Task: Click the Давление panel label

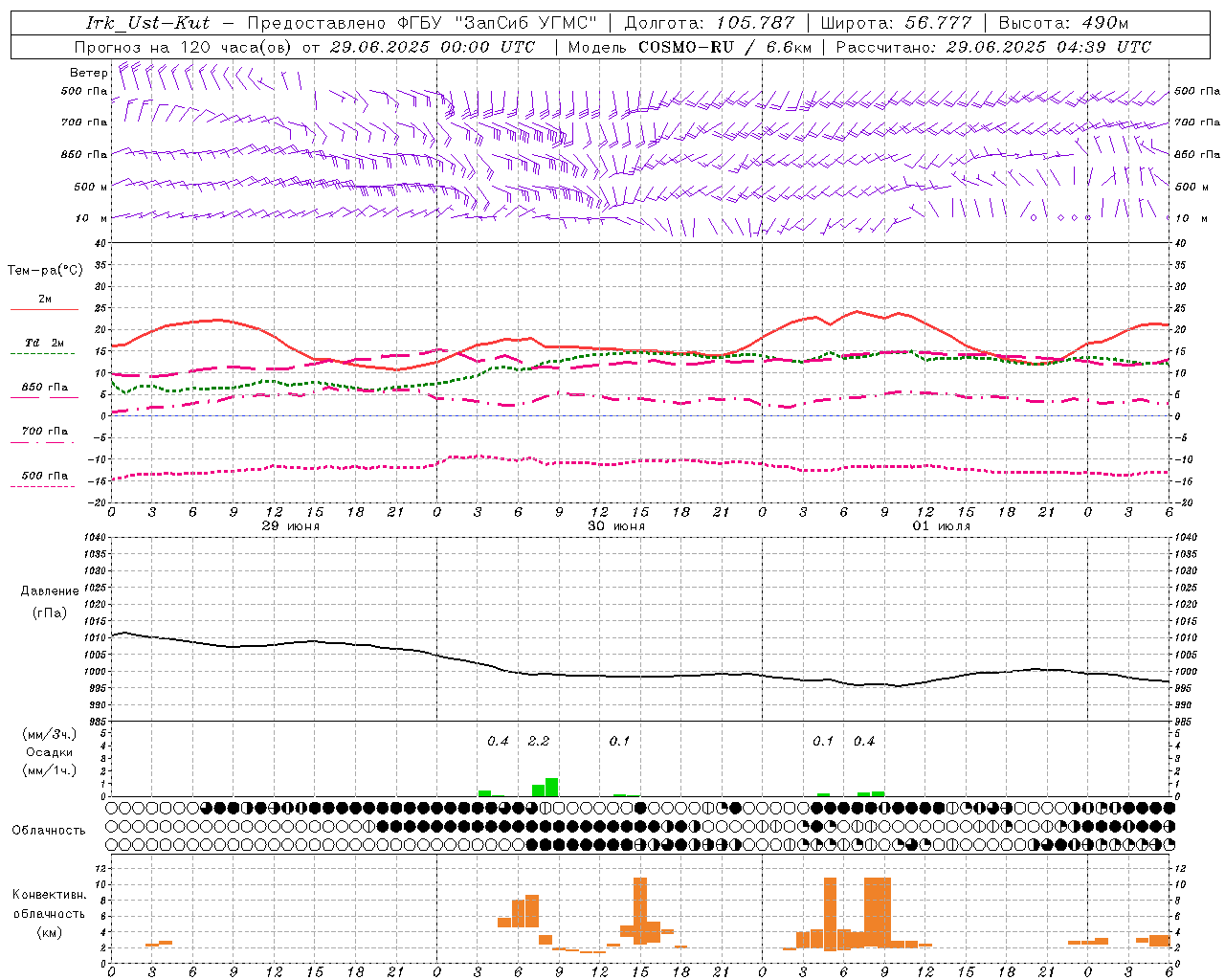Action: coord(50,591)
